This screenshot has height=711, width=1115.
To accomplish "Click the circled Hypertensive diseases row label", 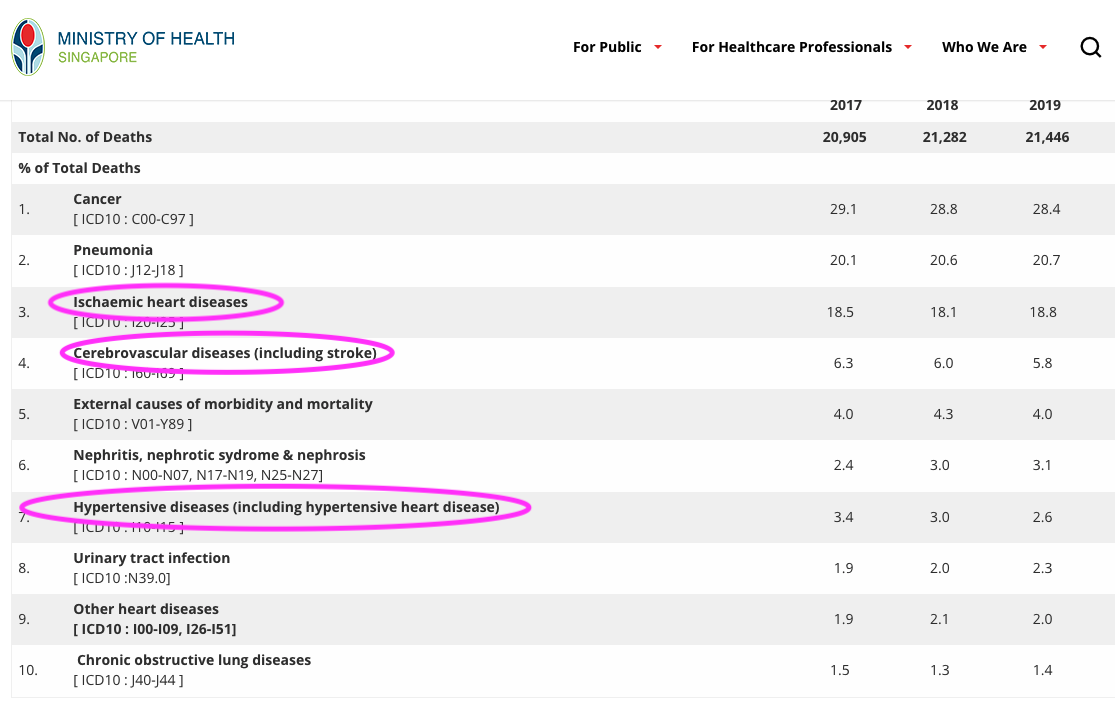I will [x=285, y=507].
